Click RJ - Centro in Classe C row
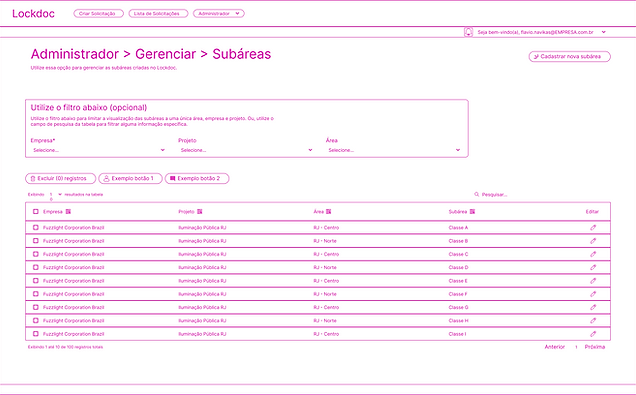 [326, 254]
